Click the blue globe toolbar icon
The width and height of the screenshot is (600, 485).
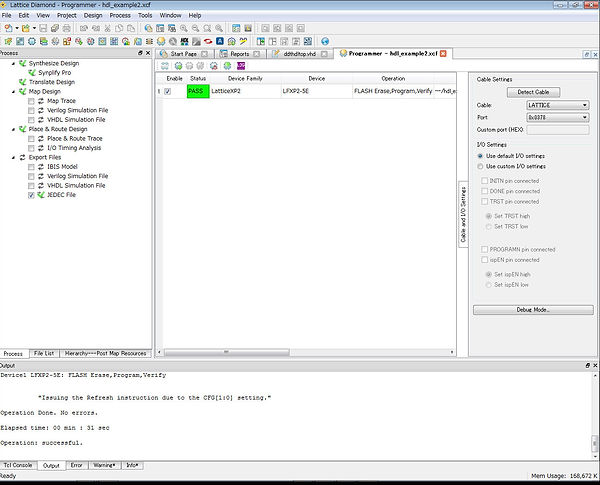coord(325,41)
